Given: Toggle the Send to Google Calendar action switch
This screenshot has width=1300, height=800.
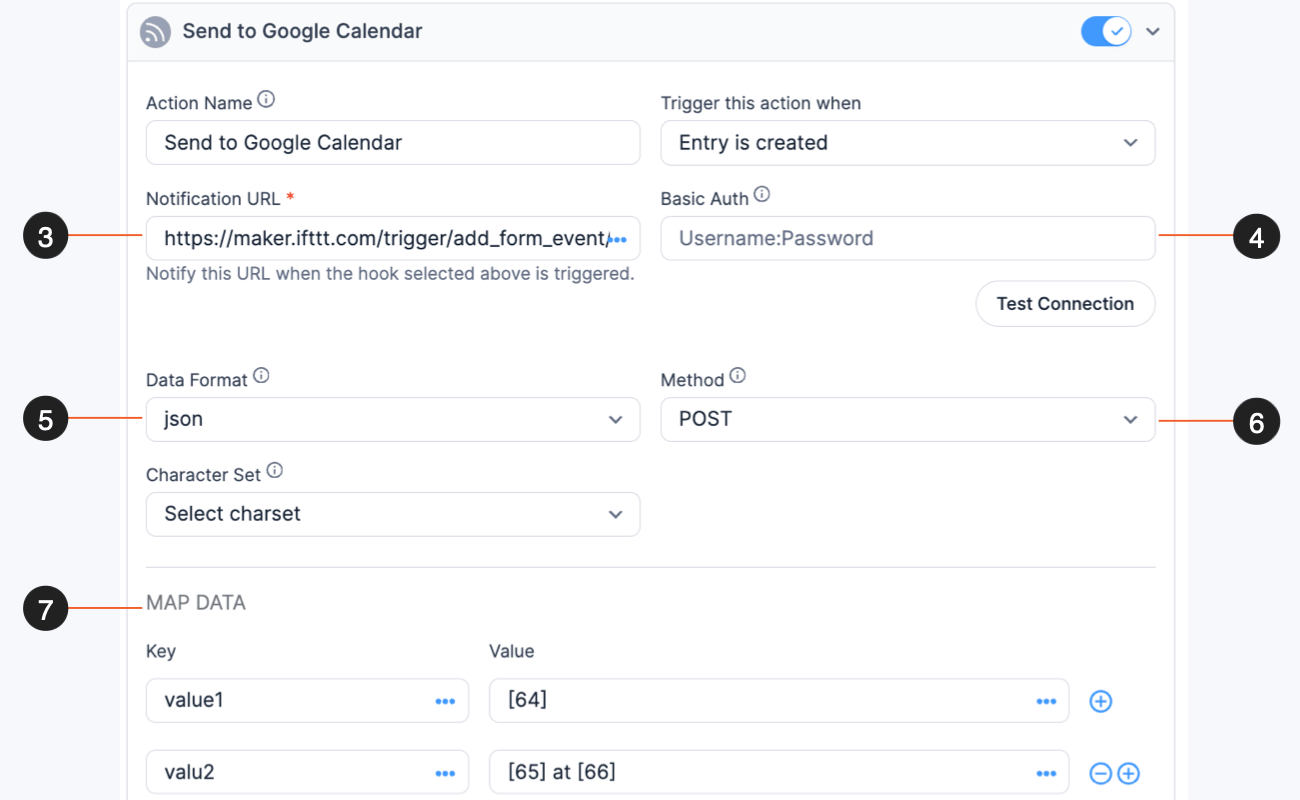Looking at the screenshot, I should [x=1106, y=31].
